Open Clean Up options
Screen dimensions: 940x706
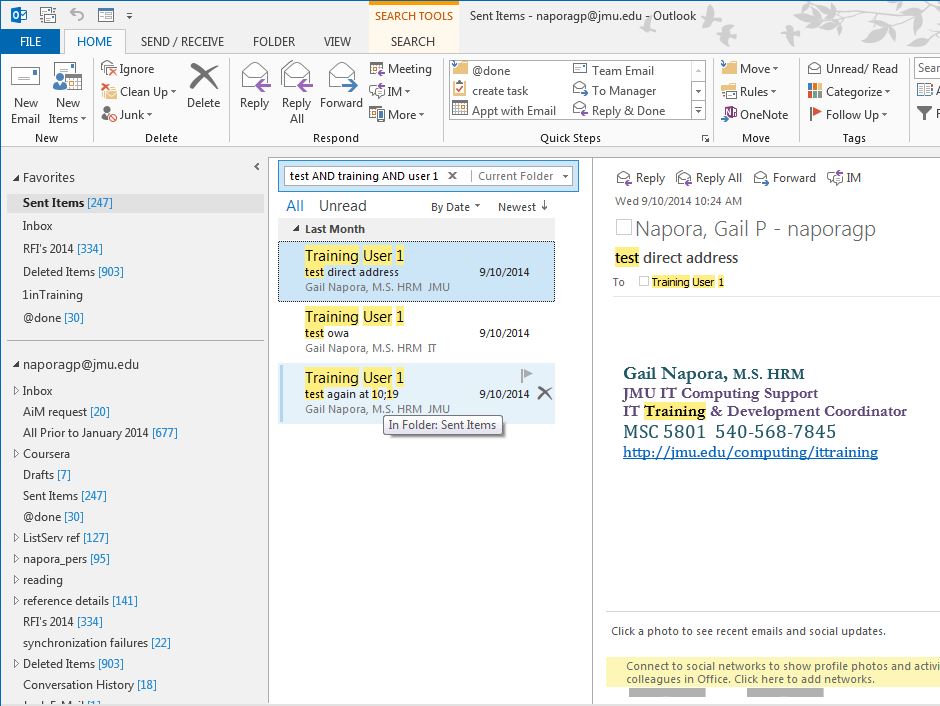[139, 92]
